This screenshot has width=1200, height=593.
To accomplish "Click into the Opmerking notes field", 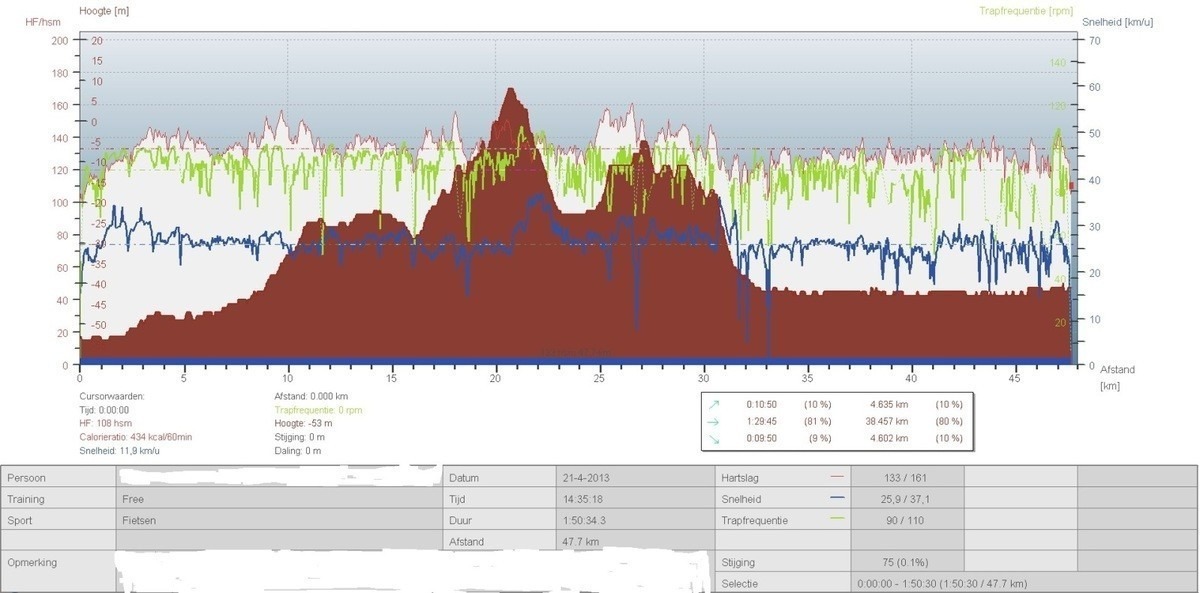I will coord(400,570).
